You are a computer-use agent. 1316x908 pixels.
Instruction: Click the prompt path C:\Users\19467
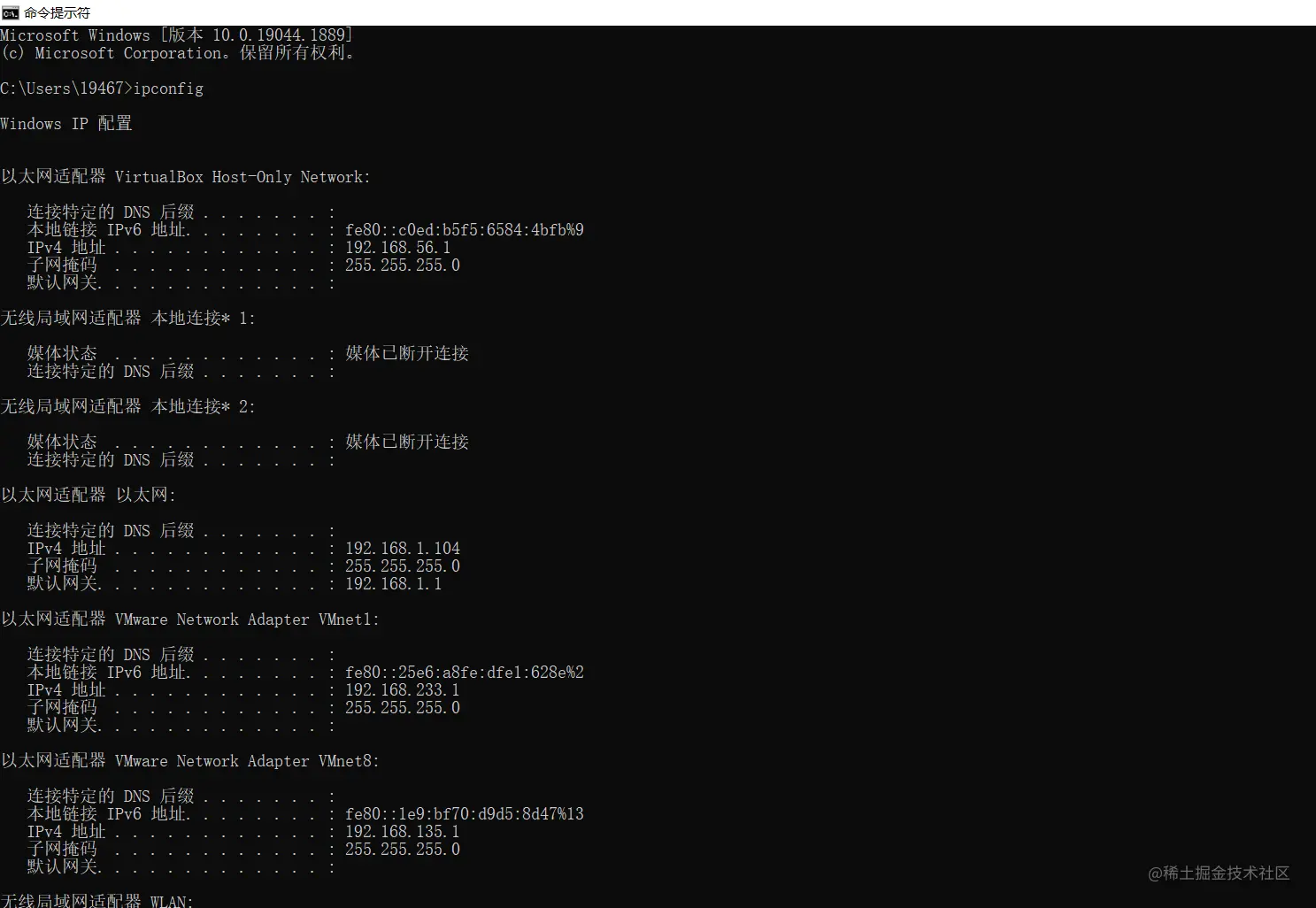coord(62,88)
